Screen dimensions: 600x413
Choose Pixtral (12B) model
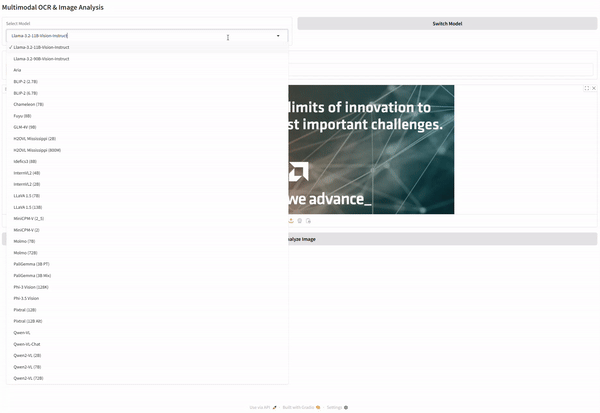[x=25, y=310]
